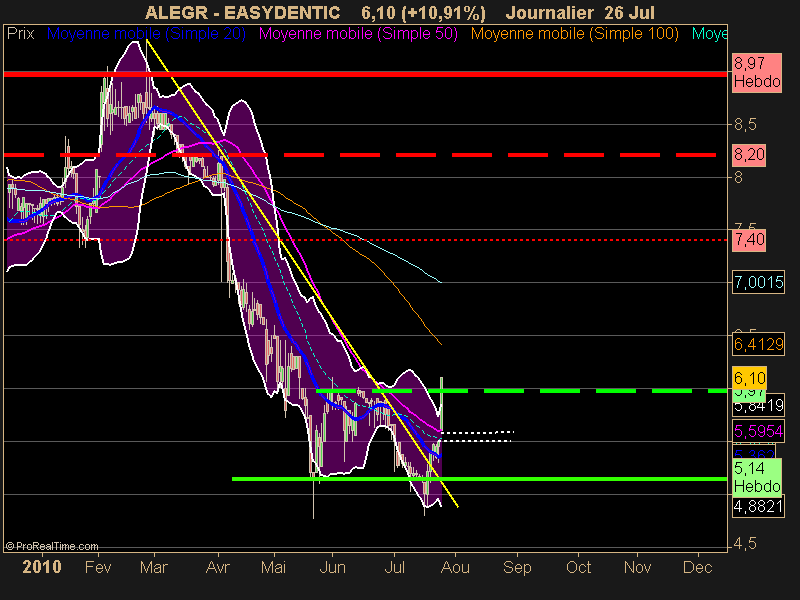Viewport: 800px width, 600px height.
Task: Click the 'Dec' month label
Action: (x=697, y=567)
